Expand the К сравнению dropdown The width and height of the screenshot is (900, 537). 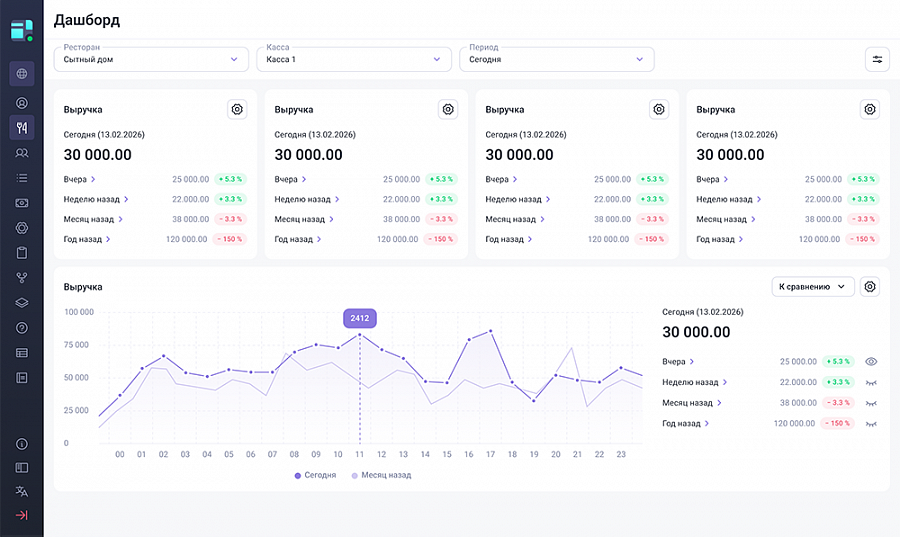click(813, 286)
